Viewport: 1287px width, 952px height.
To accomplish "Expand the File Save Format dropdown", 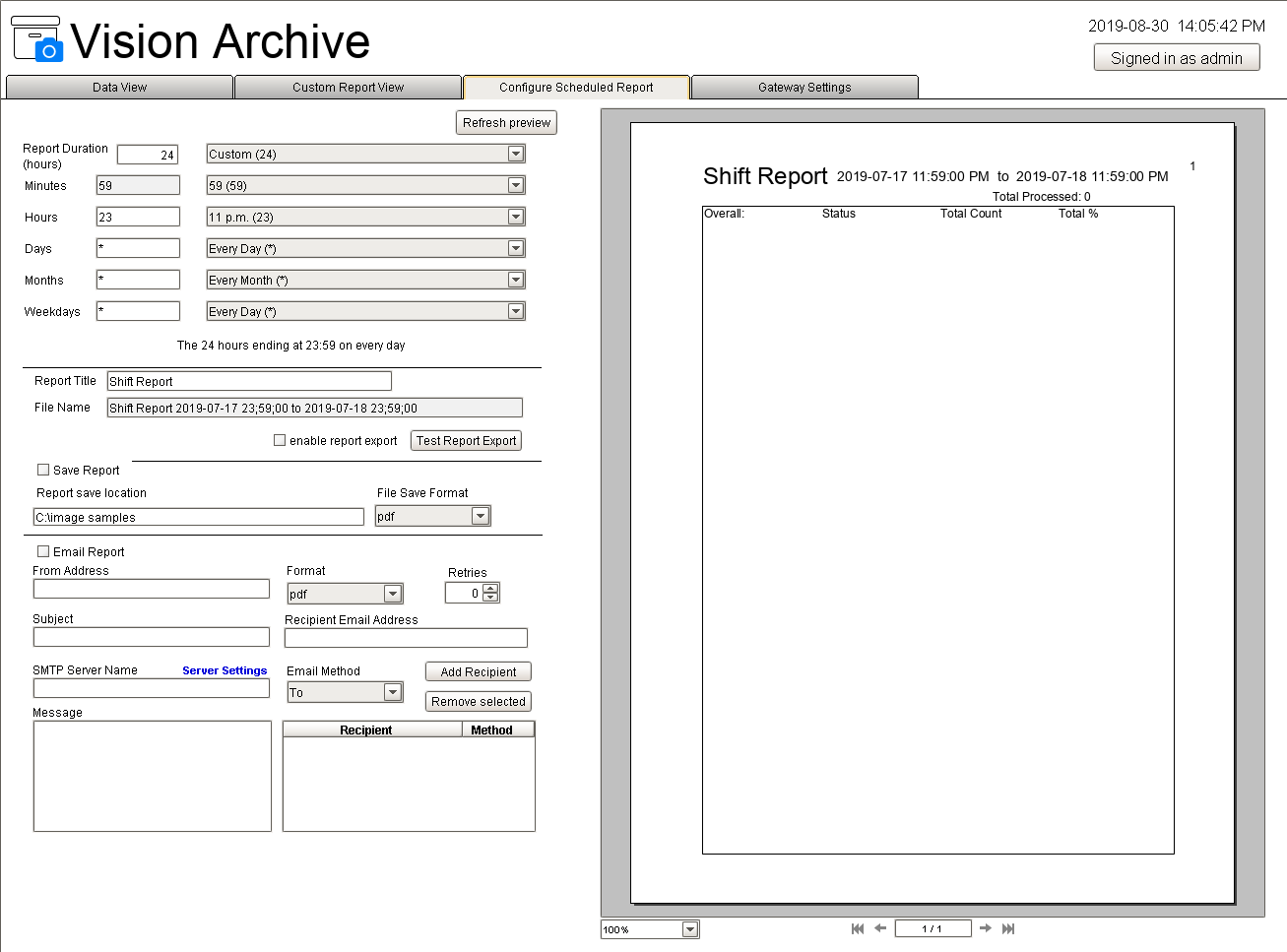I will click(x=481, y=517).
